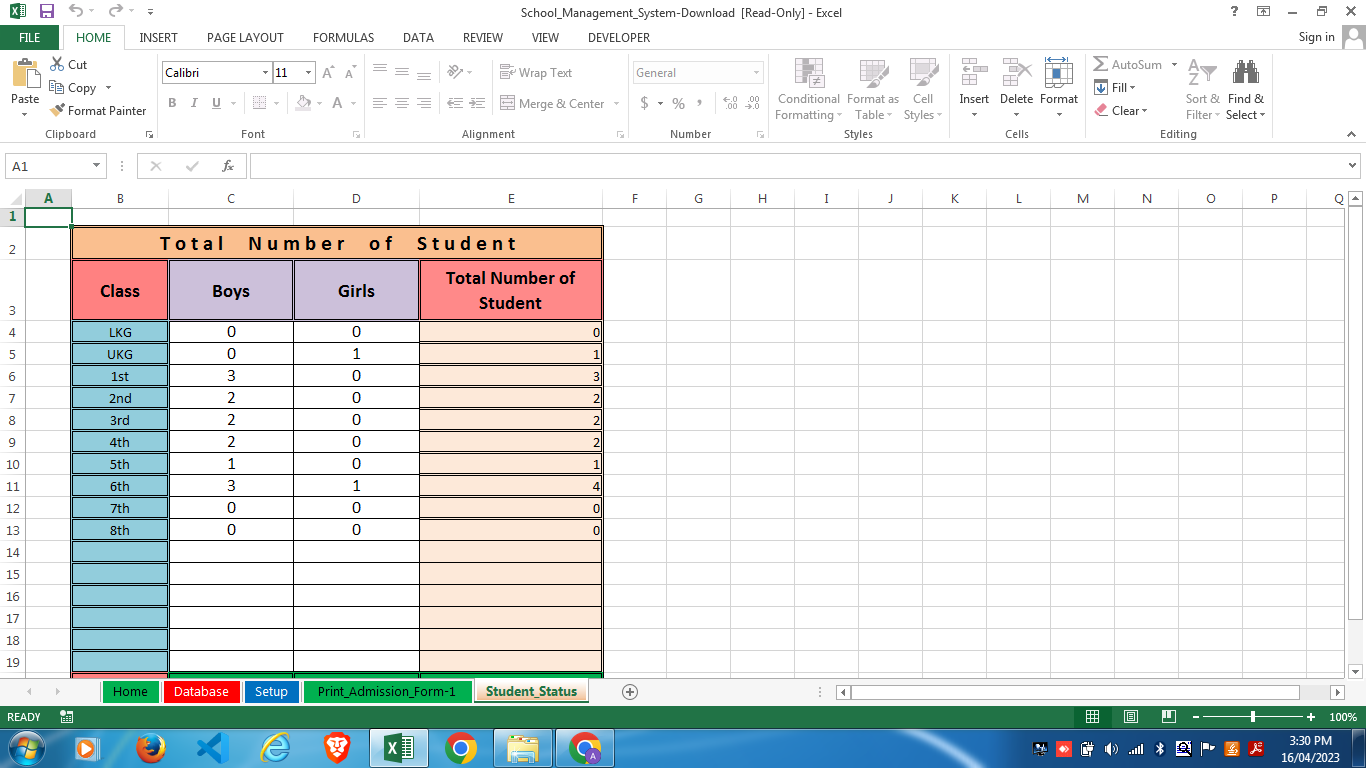This screenshot has width=1366, height=768.
Task: Open the Merge & Center dropdown arrow
Action: pos(616,104)
